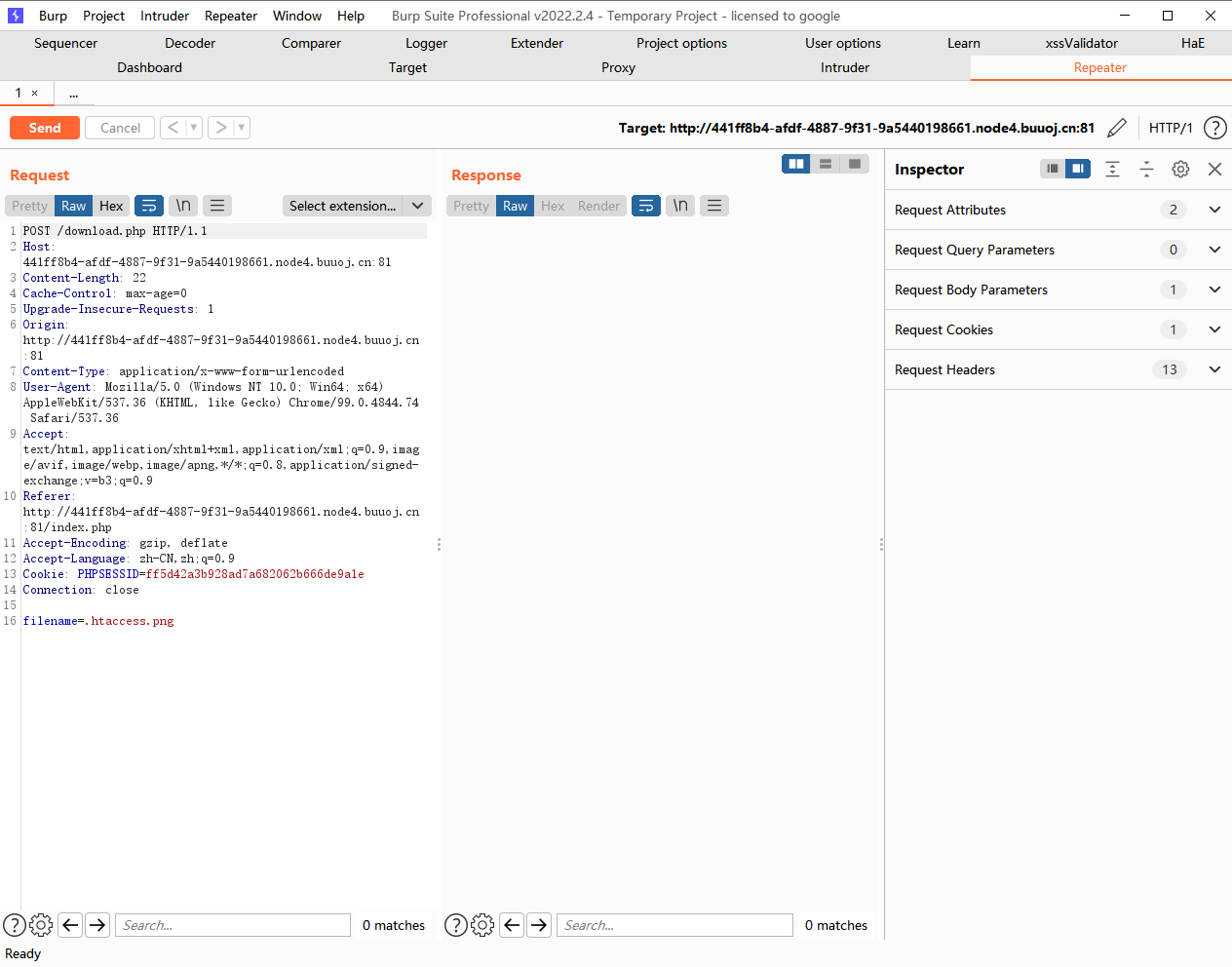Click the response search field

pyautogui.click(x=674, y=925)
